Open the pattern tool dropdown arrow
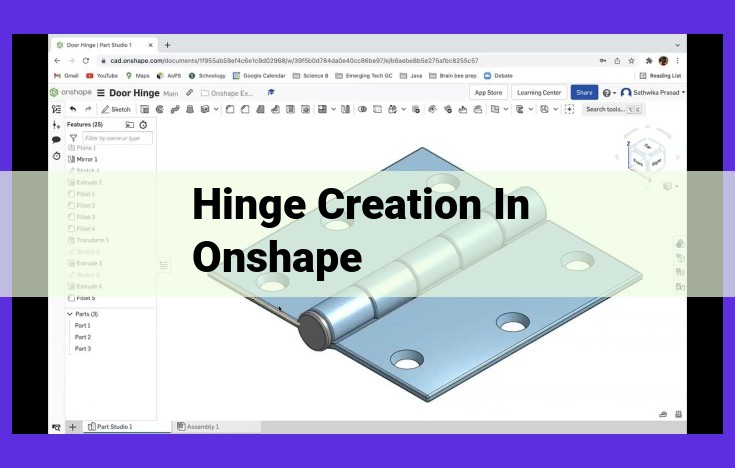The image size is (735, 468). (x=333, y=109)
